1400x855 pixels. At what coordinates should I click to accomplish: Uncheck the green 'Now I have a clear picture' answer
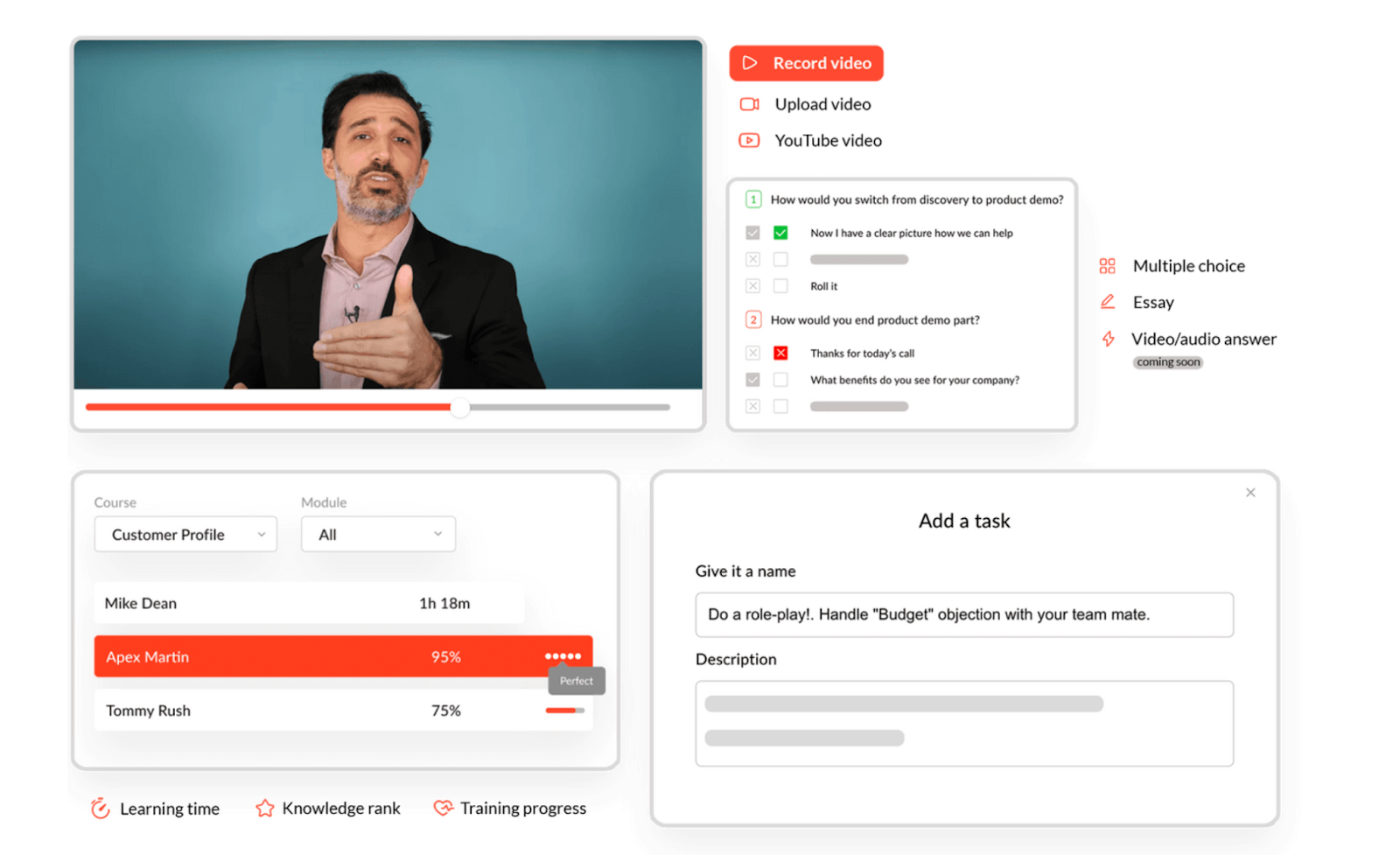pos(781,233)
